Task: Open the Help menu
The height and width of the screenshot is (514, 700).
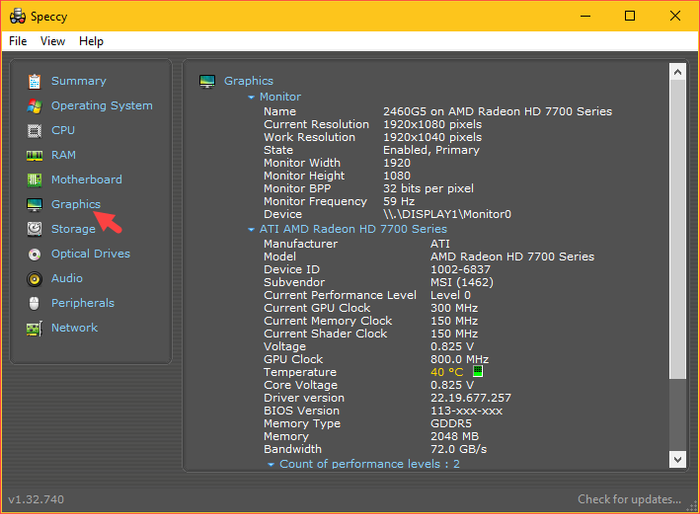Action: coord(91,41)
